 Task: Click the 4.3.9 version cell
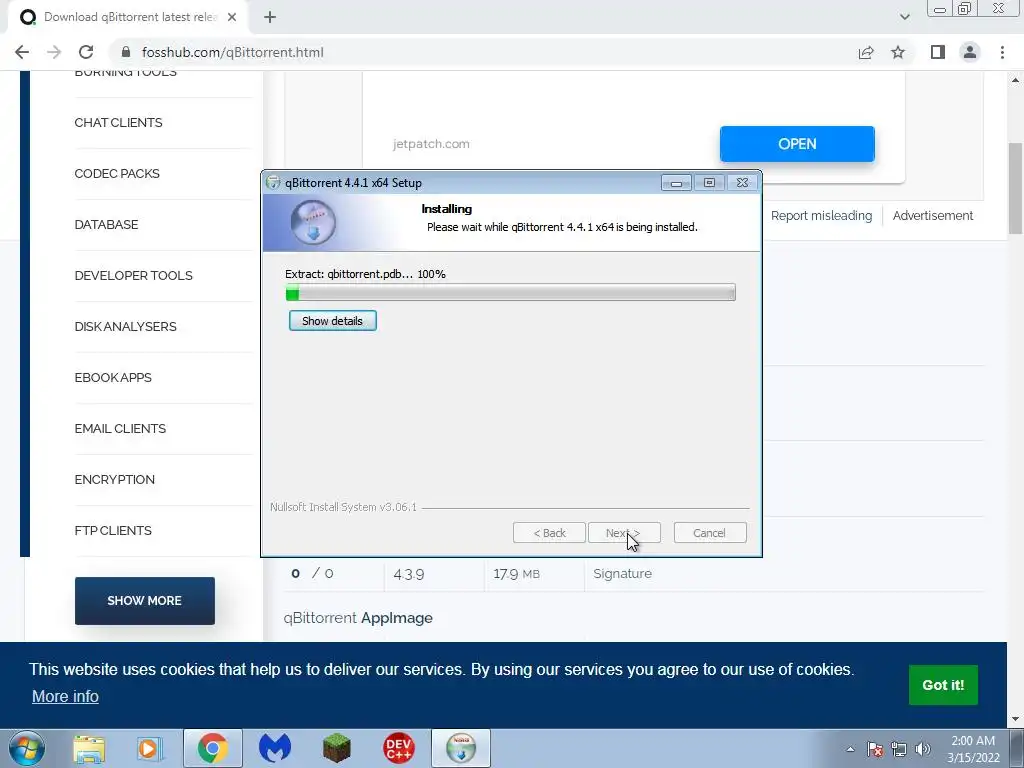[409, 574]
